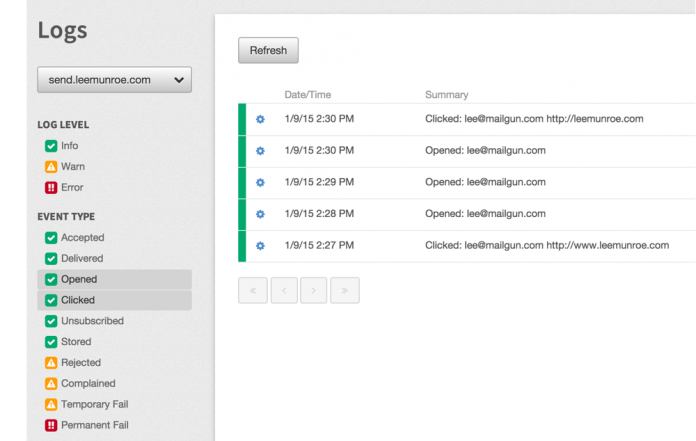The width and height of the screenshot is (696, 441).
Task: Disable the Warn log level filter
Action: tap(51, 167)
